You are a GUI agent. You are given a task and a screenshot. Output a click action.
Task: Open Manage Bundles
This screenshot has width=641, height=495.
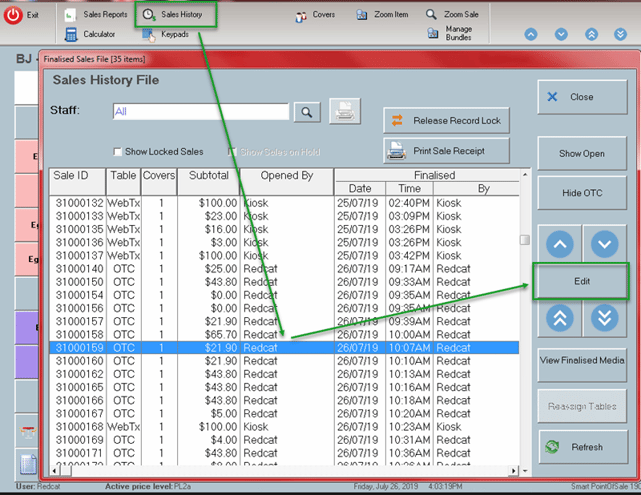click(450, 33)
